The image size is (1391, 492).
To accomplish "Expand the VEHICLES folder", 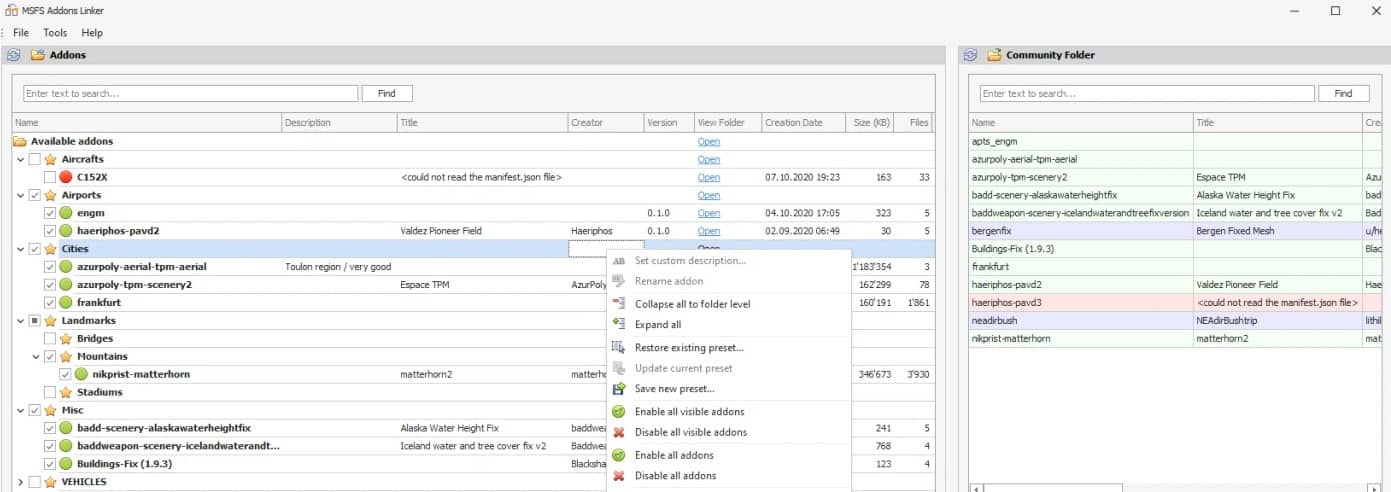I will (x=21, y=482).
